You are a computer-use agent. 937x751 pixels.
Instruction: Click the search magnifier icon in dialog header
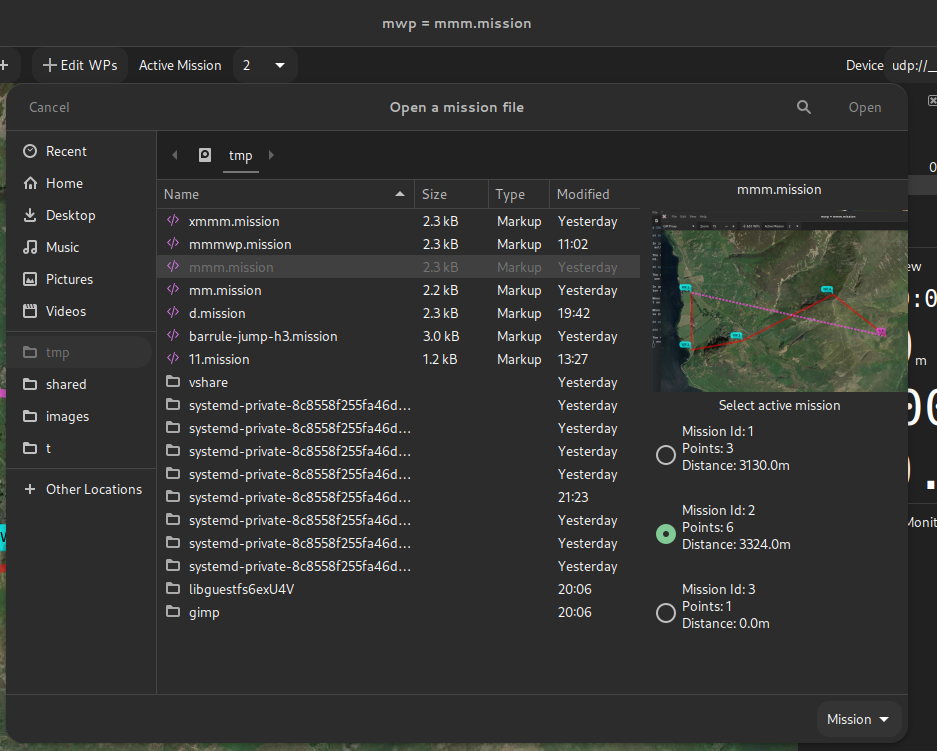(x=804, y=108)
